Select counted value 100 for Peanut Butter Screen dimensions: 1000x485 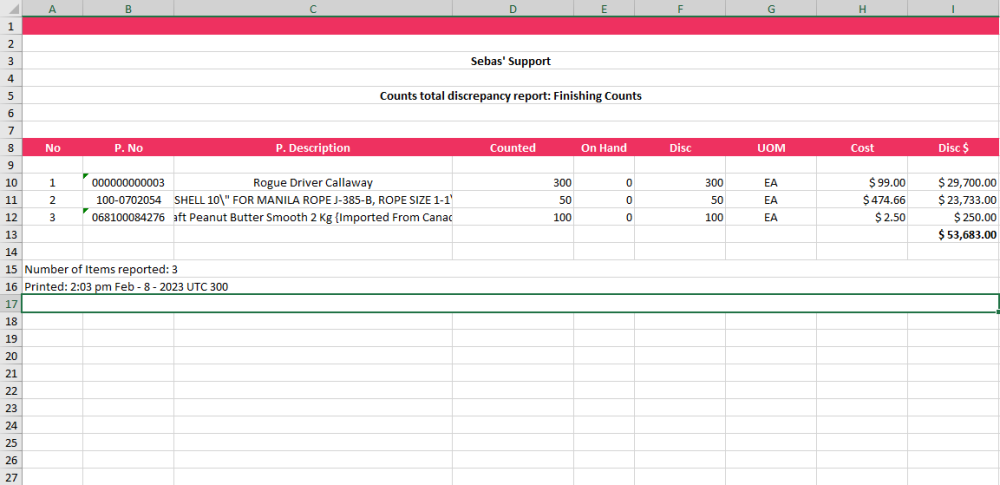click(513, 217)
